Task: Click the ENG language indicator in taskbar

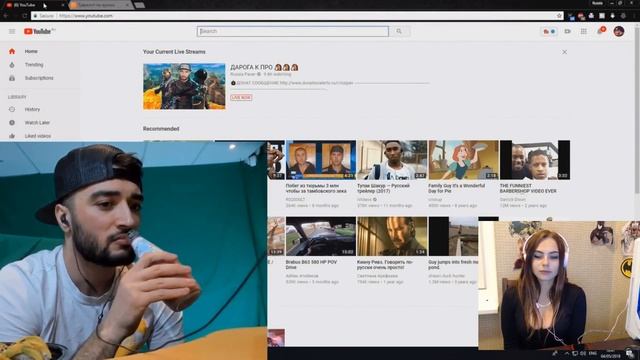Action: pos(593,353)
